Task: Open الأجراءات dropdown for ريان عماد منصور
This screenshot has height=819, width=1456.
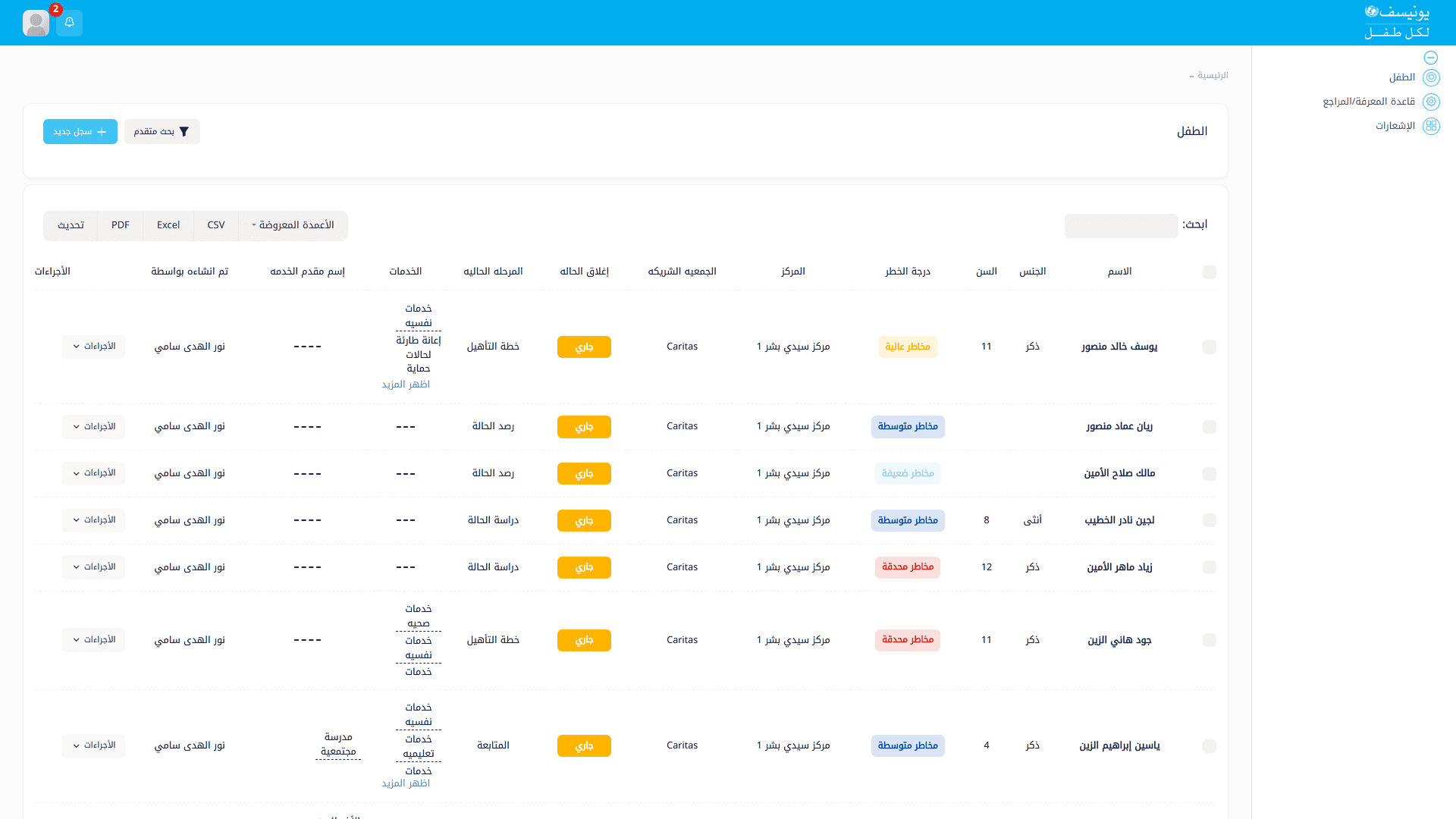Action: coord(93,427)
